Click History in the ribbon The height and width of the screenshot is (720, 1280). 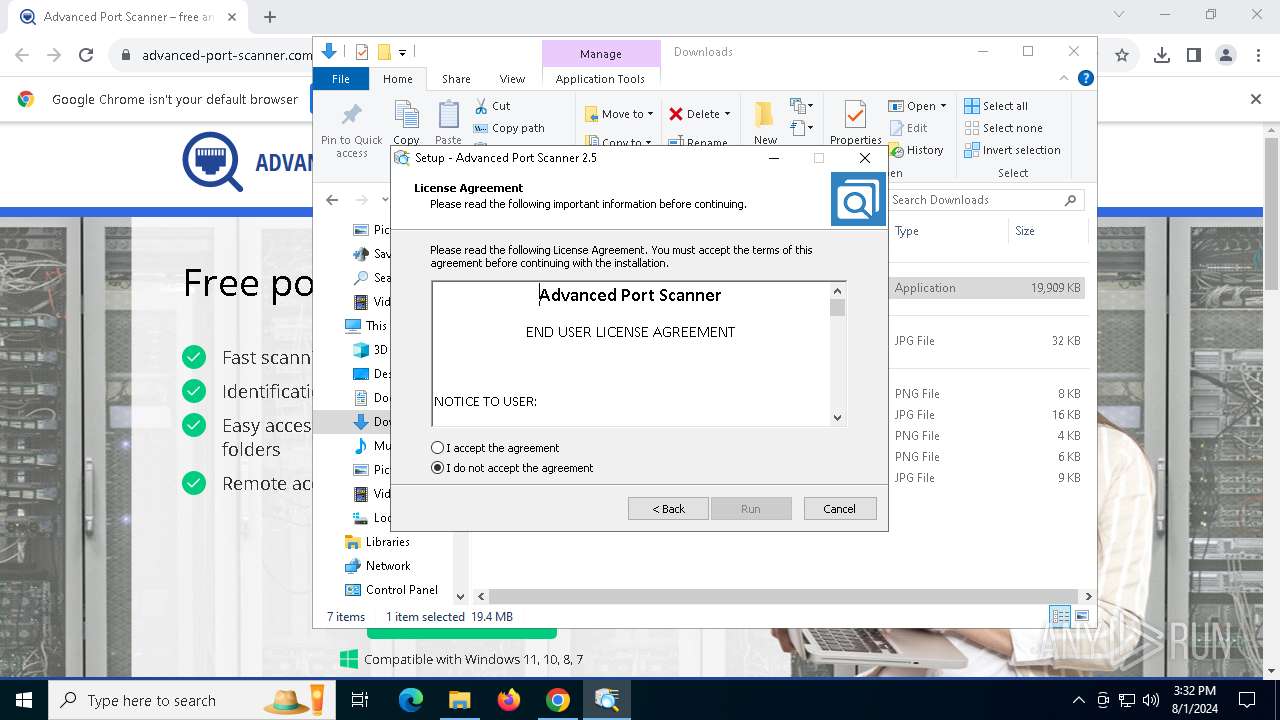click(915, 150)
